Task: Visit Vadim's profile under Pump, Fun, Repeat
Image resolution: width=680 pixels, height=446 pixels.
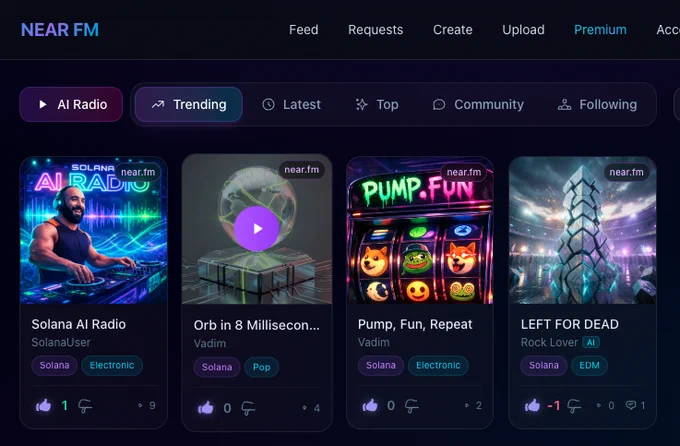Action: 373,342
